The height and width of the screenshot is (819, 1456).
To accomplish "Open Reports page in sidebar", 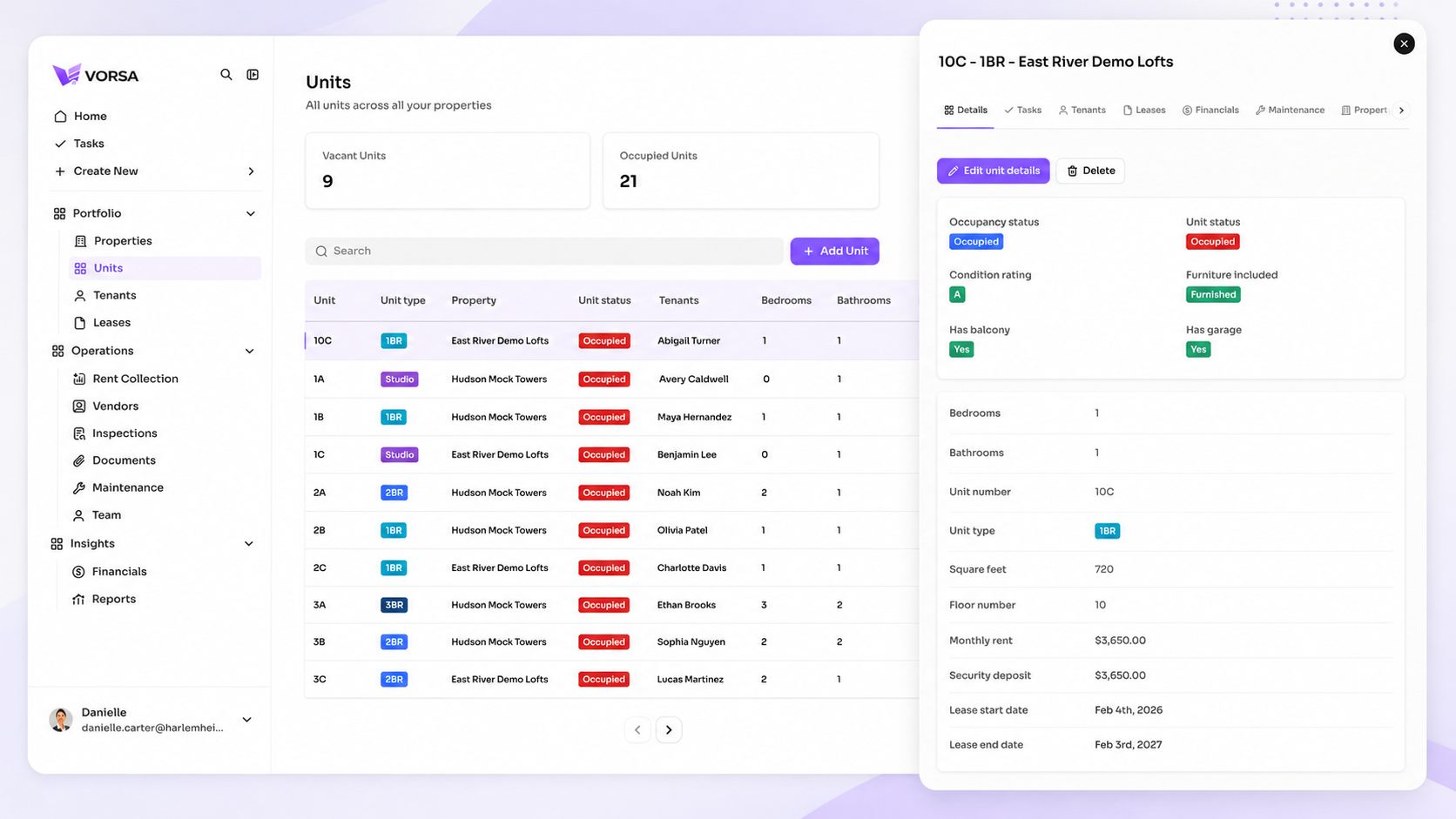I will pos(114,599).
